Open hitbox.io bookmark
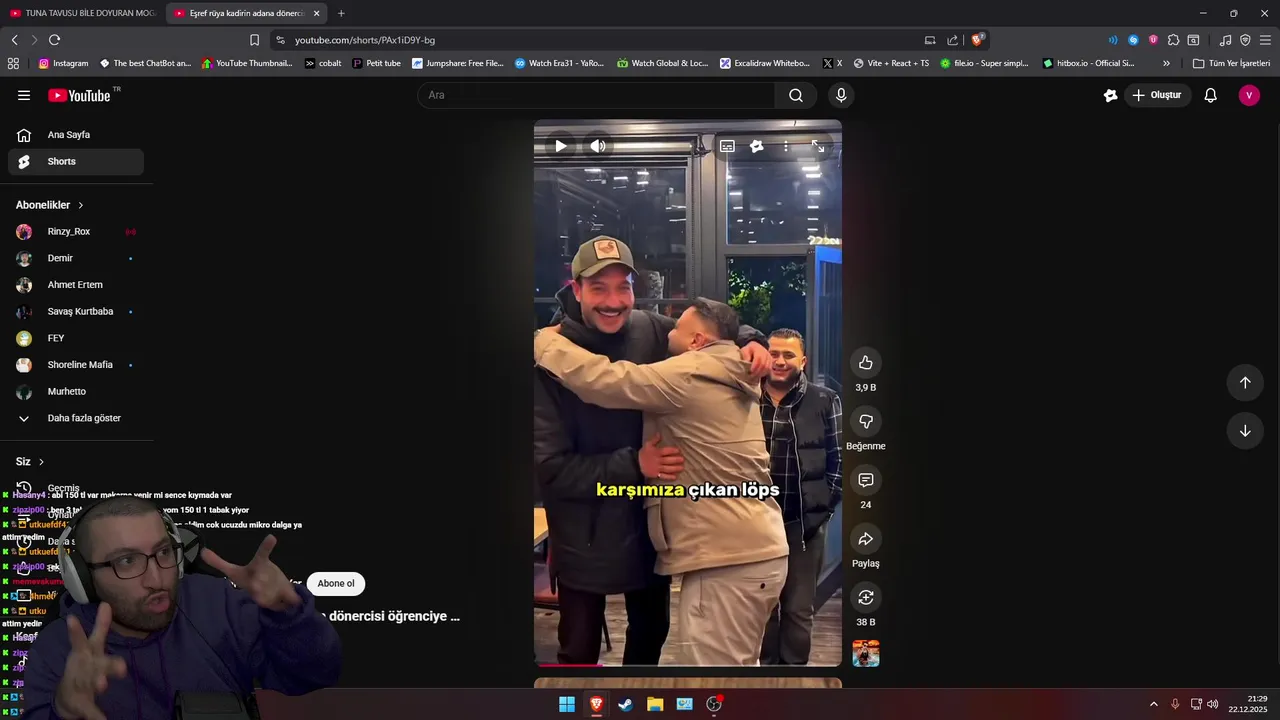The height and width of the screenshot is (720, 1280). [x=1089, y=63]
